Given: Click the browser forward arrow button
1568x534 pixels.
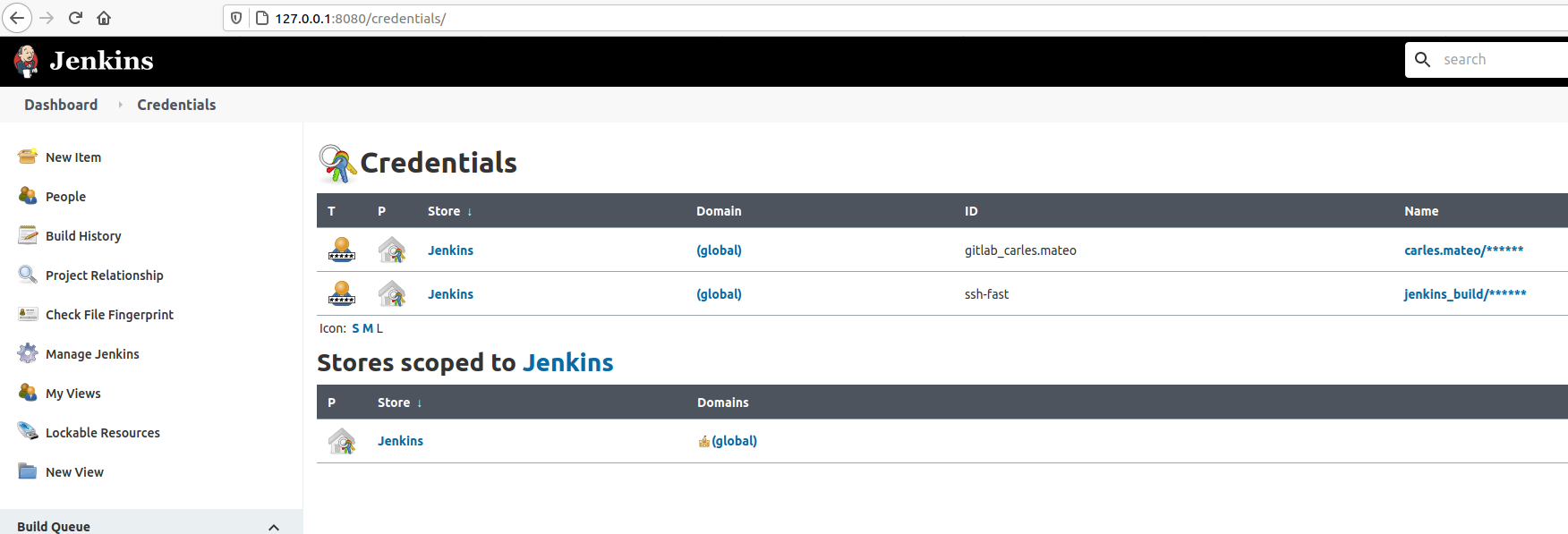Looking at the screenshot, I should (x=47, y=18).
